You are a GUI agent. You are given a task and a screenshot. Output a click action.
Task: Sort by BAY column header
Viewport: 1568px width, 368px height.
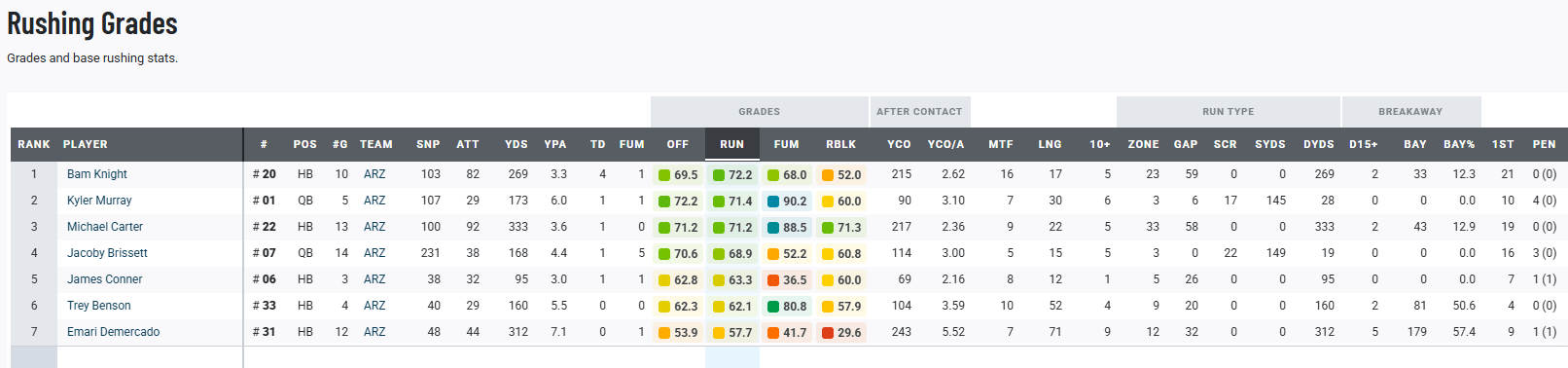(1415, 144)
